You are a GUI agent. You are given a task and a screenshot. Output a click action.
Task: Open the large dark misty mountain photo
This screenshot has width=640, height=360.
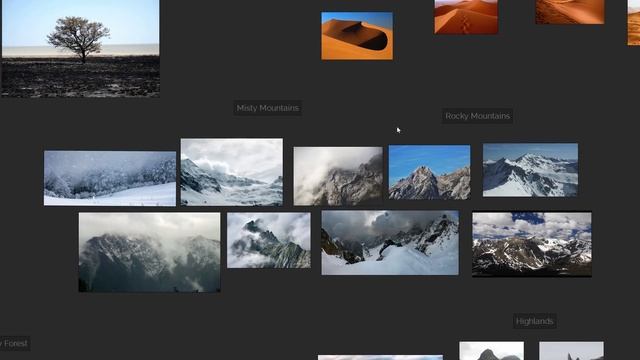coord(149,252)
